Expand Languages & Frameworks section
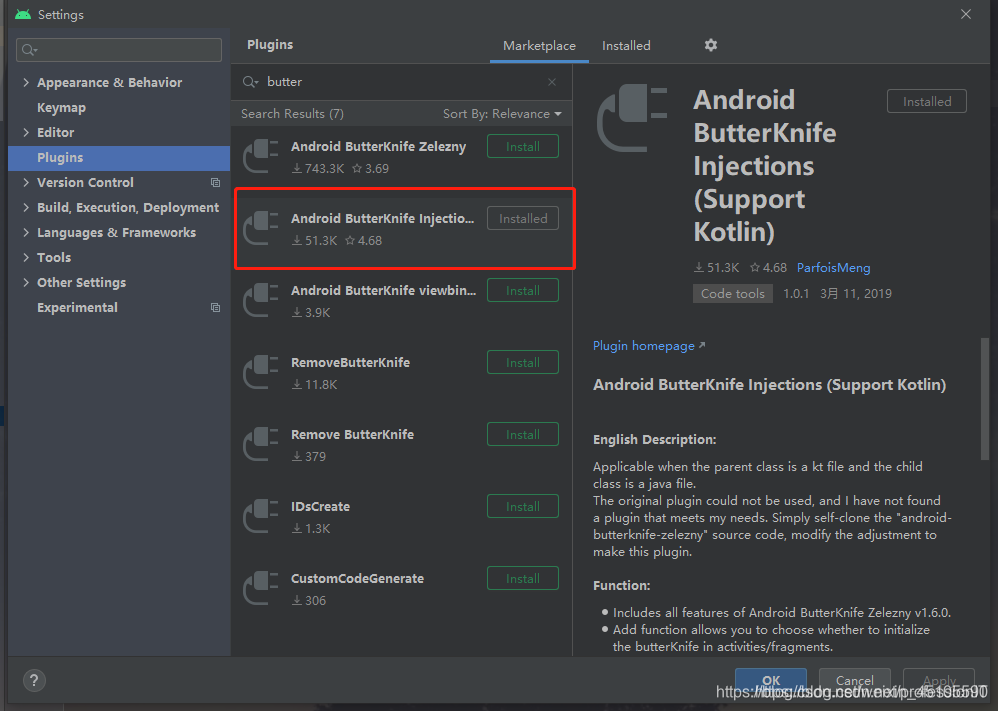This screenshot has width=998, height=711. tap(26, 232)
